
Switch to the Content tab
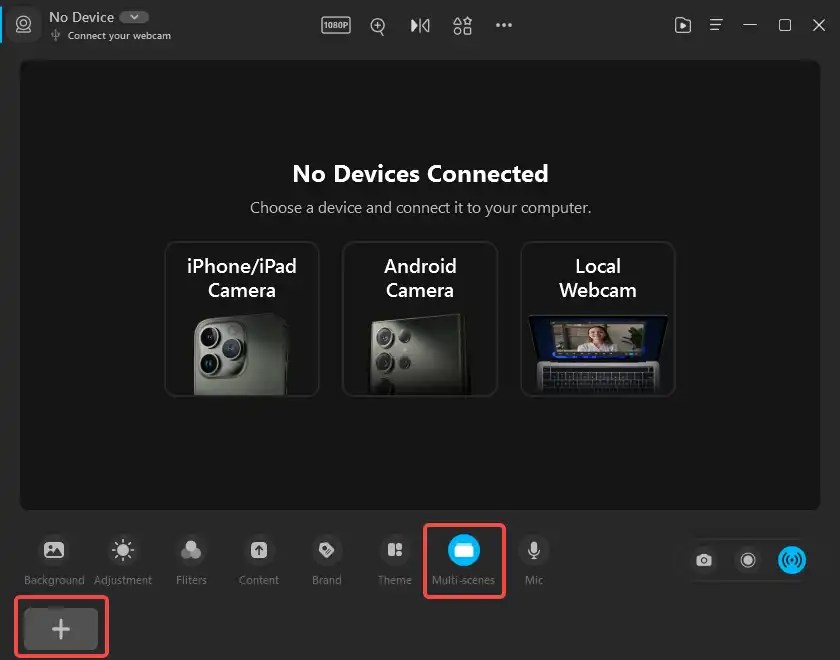258,558
